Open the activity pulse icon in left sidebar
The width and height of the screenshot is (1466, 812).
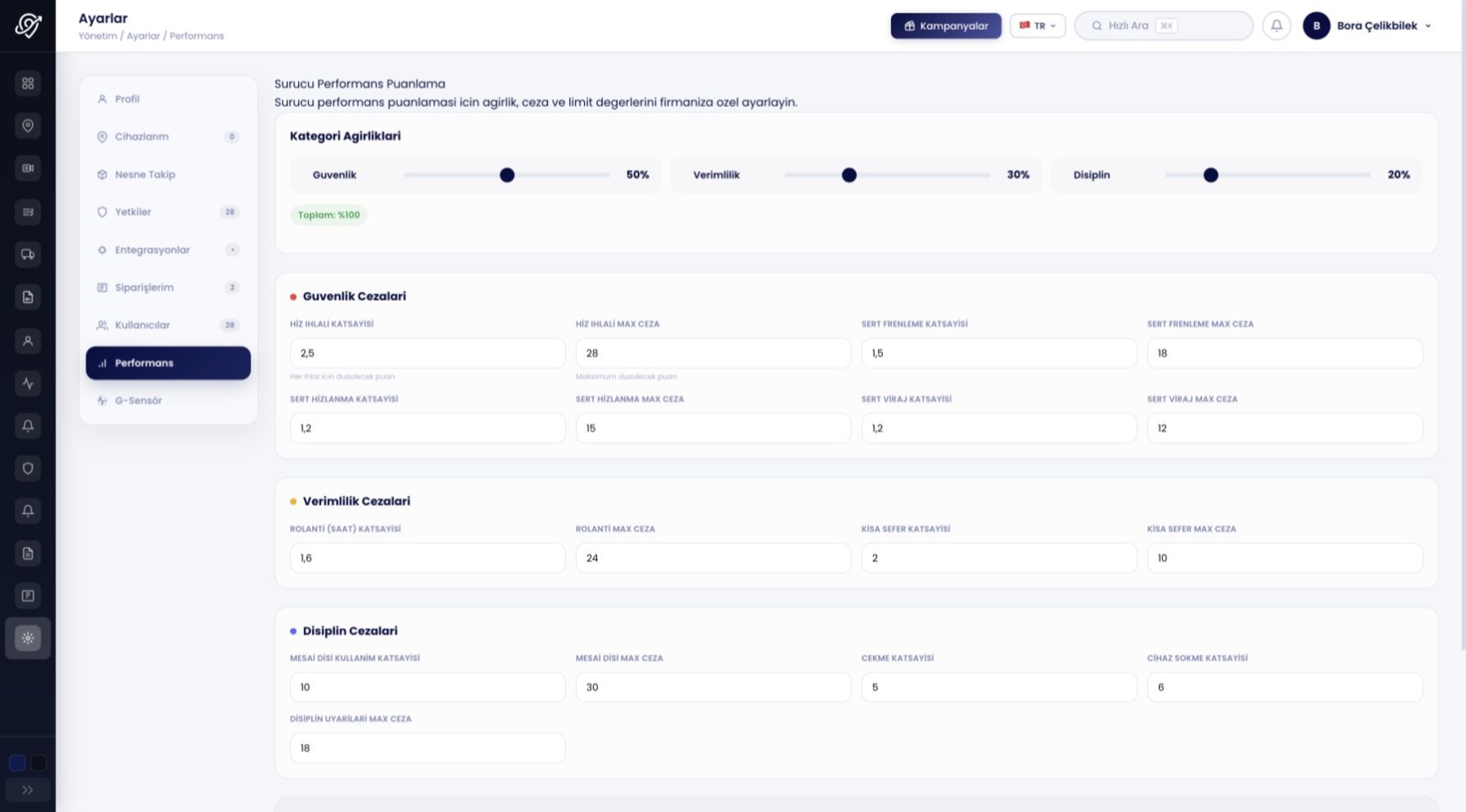pos(28,383)
